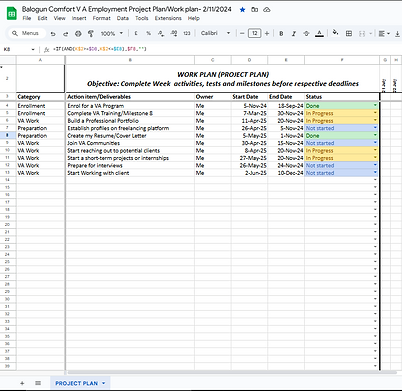Click the horizontal scrollbar at bottom
The width and height of the screenshot is (402, 391).
pos(232,373)
